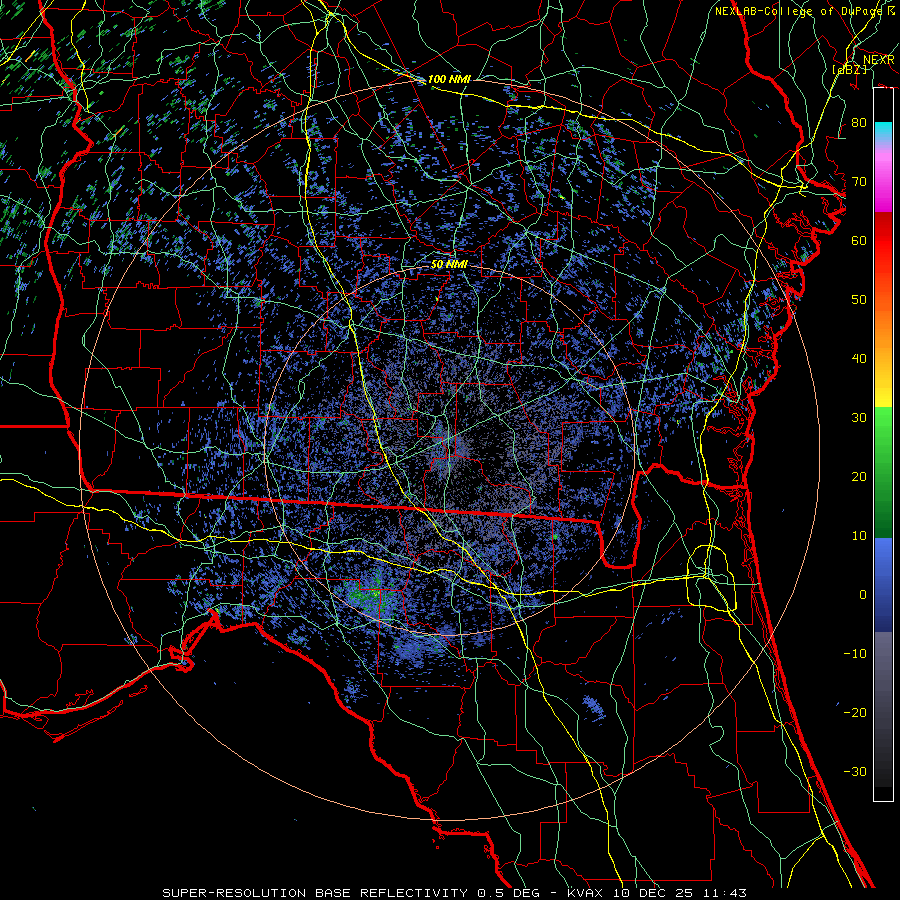Click the -20 dBZ scale value

coord(855,713)
